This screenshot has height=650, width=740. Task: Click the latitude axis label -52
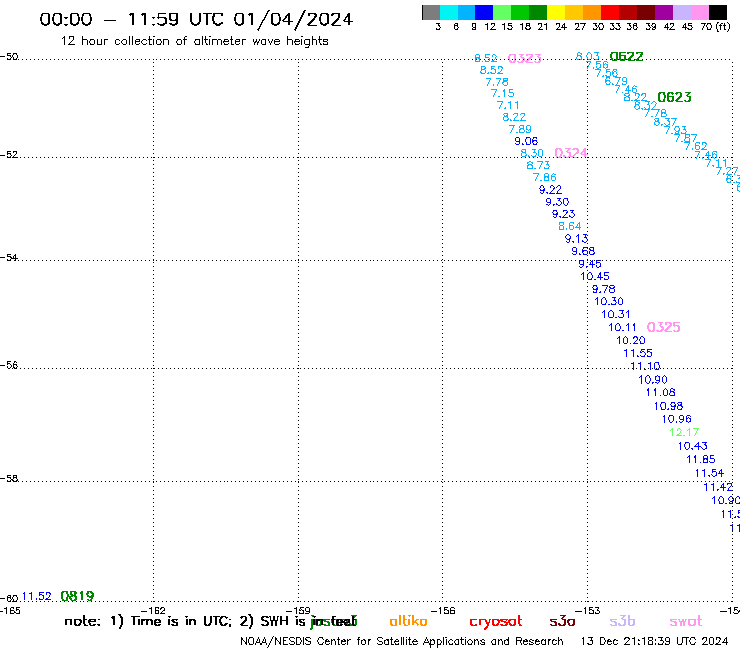[9, 155]
